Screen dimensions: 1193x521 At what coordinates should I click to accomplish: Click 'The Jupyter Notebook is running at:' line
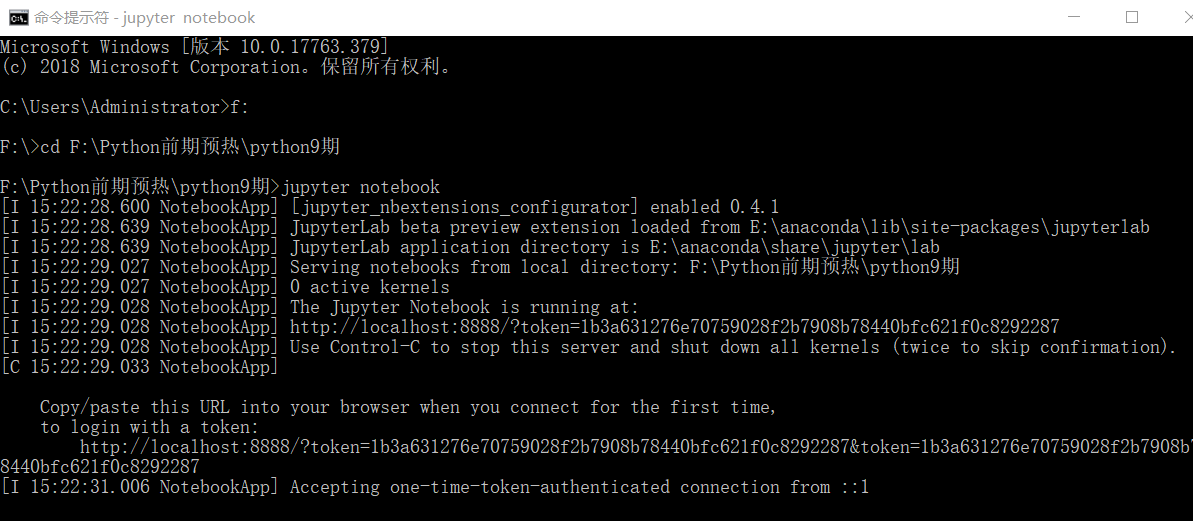point(464,307)
